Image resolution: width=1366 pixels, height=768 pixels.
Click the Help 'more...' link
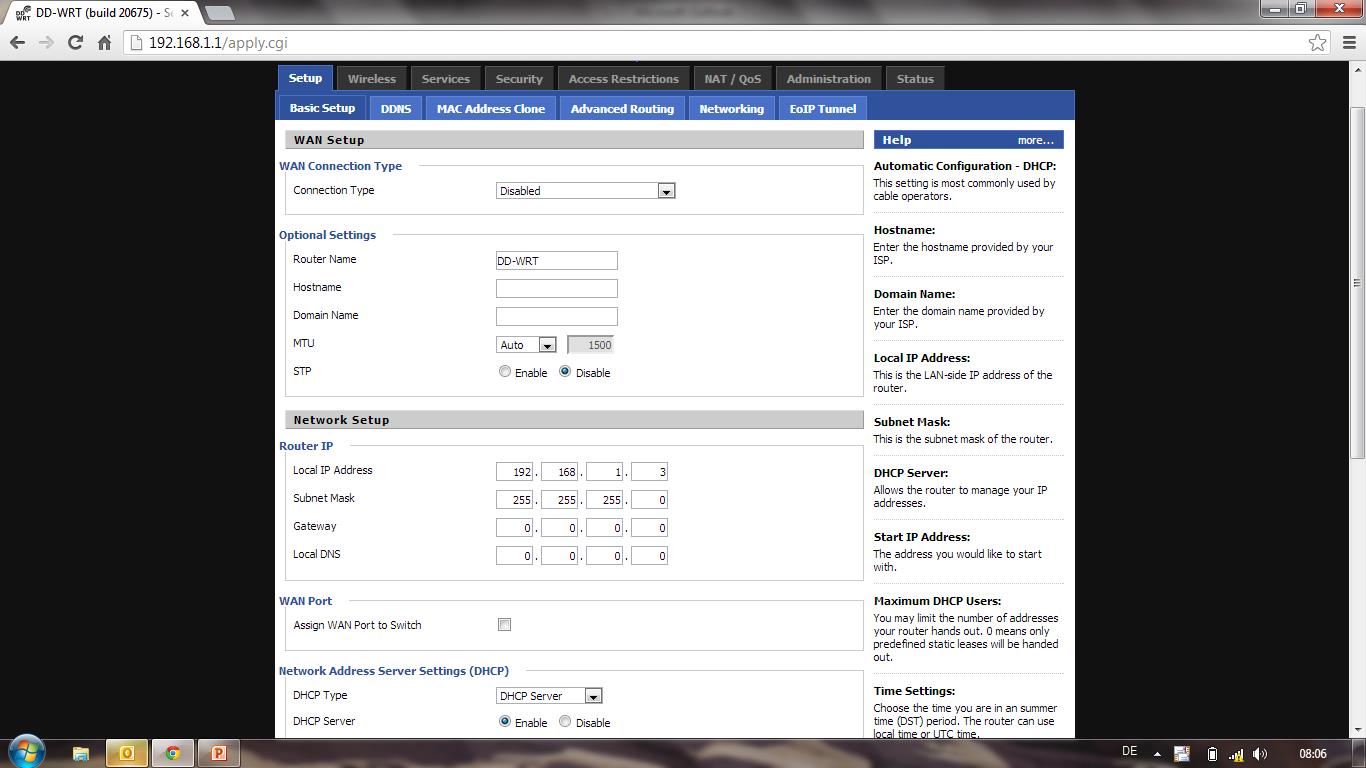pyautogui.click(x=1035, y=140)
